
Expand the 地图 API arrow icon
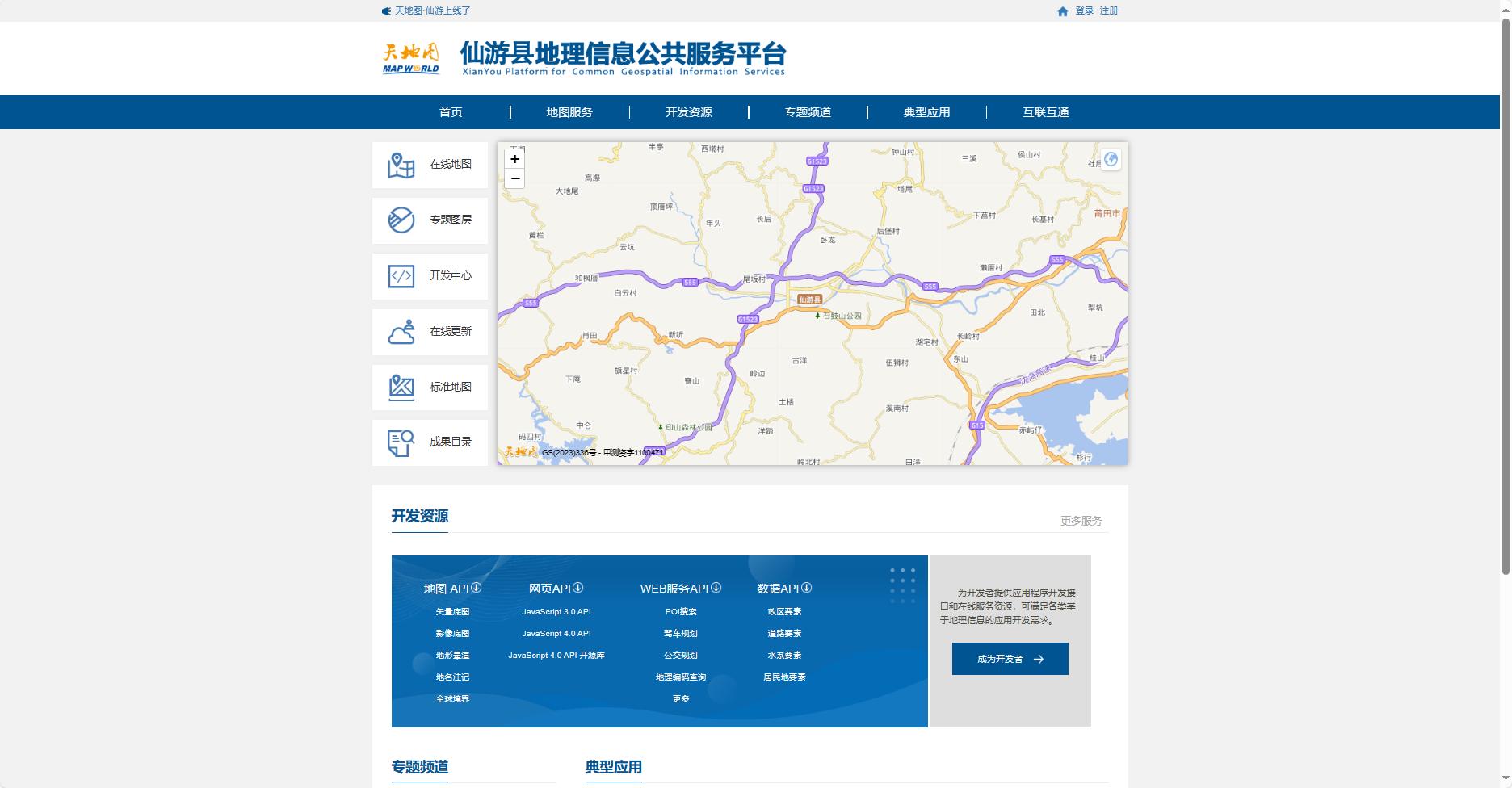pyautogui.click(x=477, y=588)
